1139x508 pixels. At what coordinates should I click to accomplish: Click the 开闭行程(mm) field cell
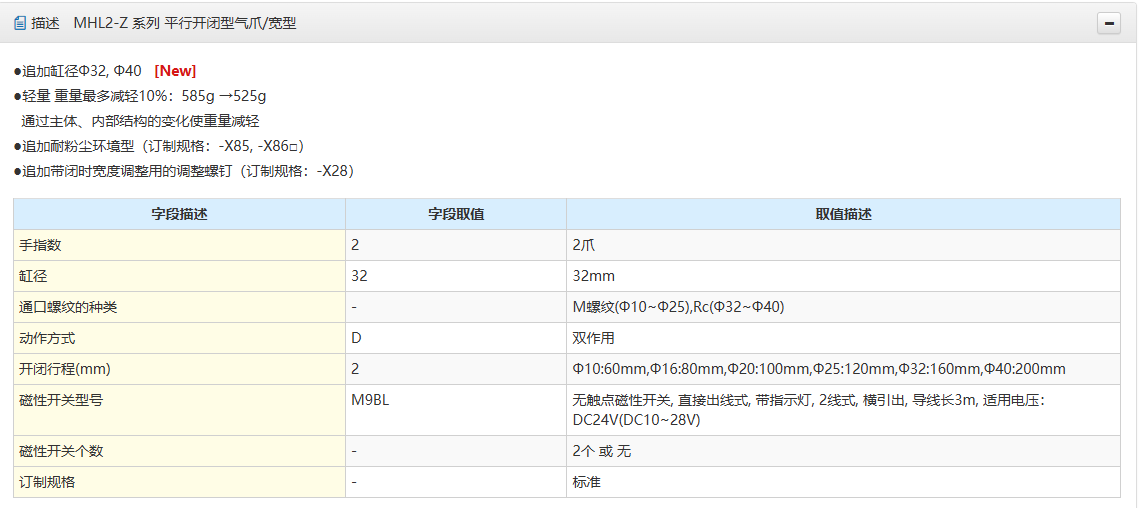tap(65, 369)
